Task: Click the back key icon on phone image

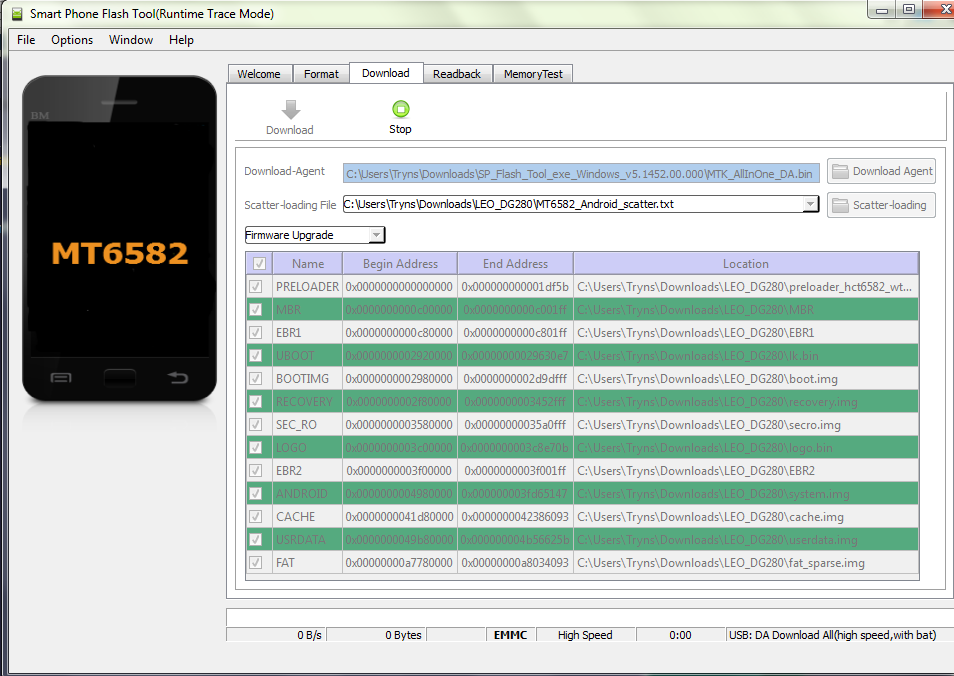Action: pyautogui.click(x=178, y=377)
